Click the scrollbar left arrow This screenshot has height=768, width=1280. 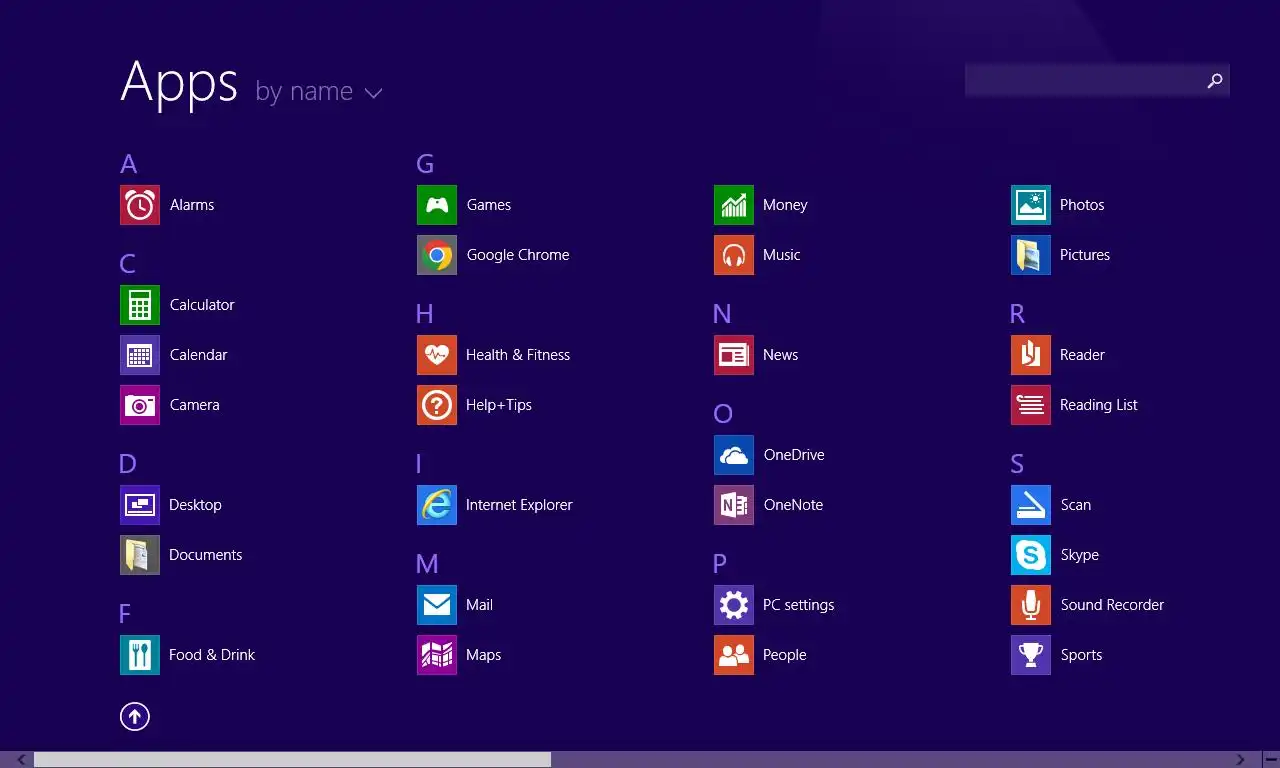click(x=21, y=760)
